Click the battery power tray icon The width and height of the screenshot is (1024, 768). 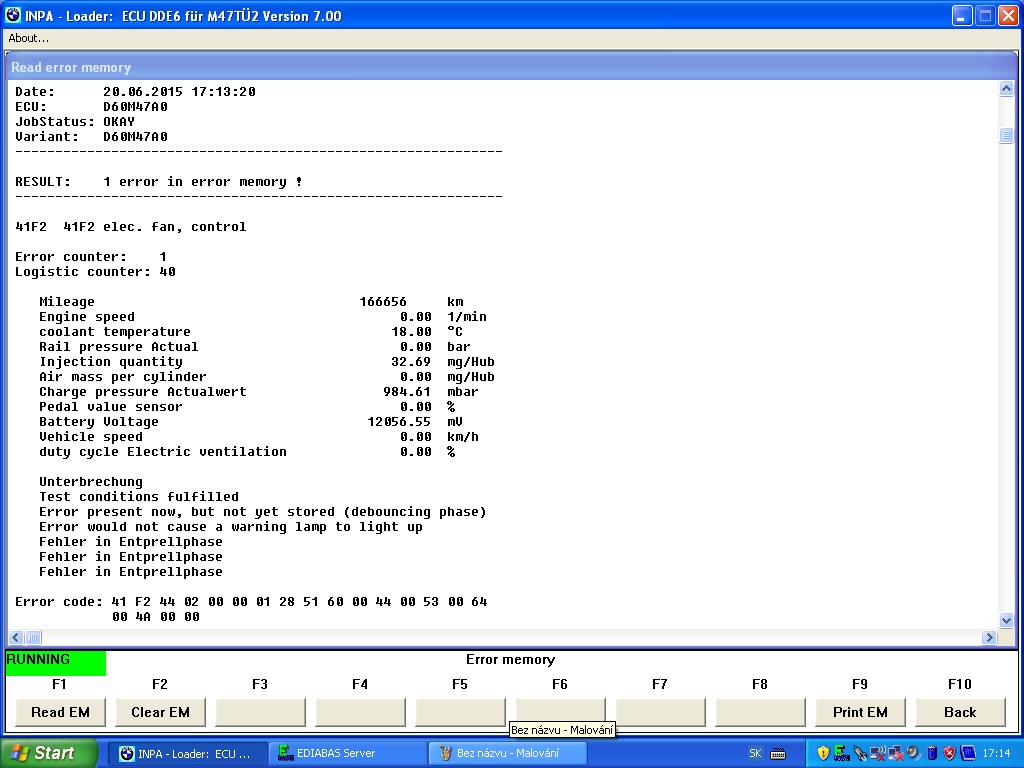(931, 753)
